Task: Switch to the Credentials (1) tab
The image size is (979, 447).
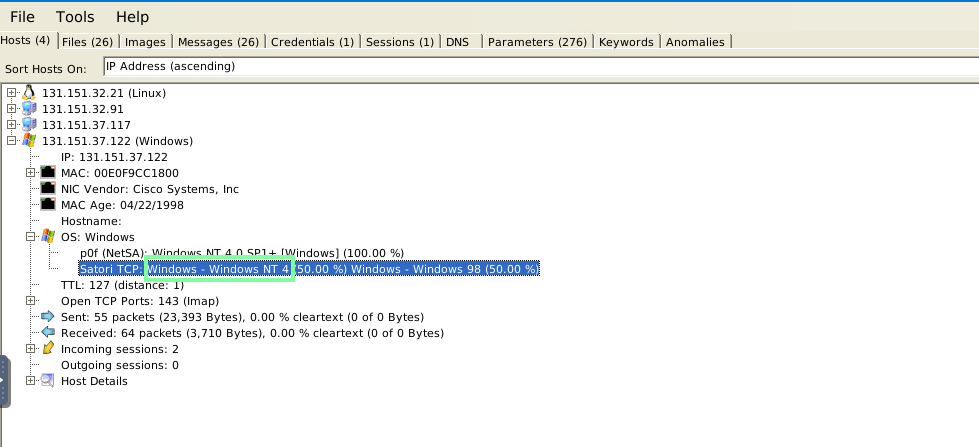Action: (x=312, y=42)
